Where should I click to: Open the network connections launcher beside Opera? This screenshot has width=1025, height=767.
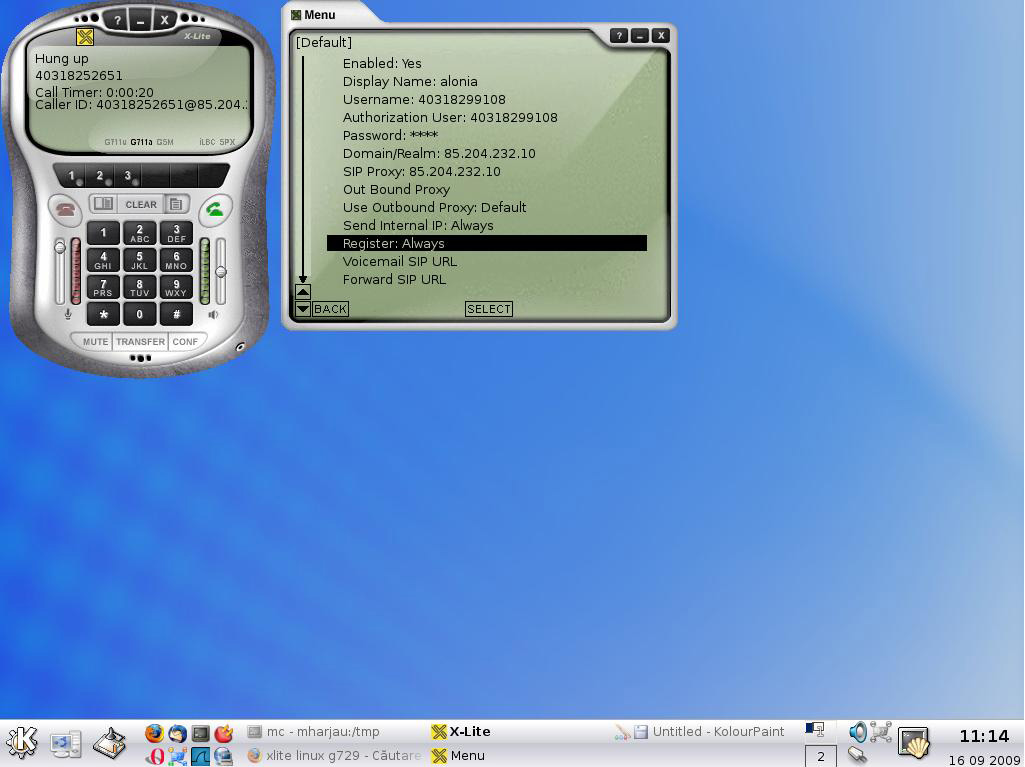177,756
